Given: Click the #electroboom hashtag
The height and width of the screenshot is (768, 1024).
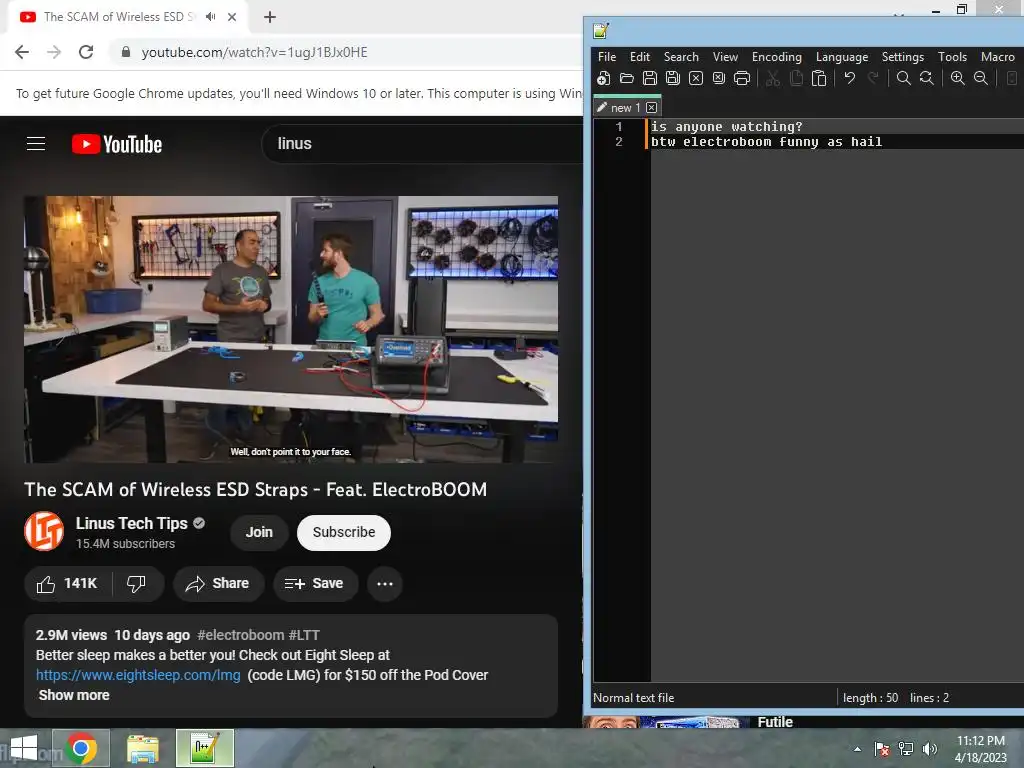Looking at the screenshot, I should pyautogui.click(x=240, y=635).
